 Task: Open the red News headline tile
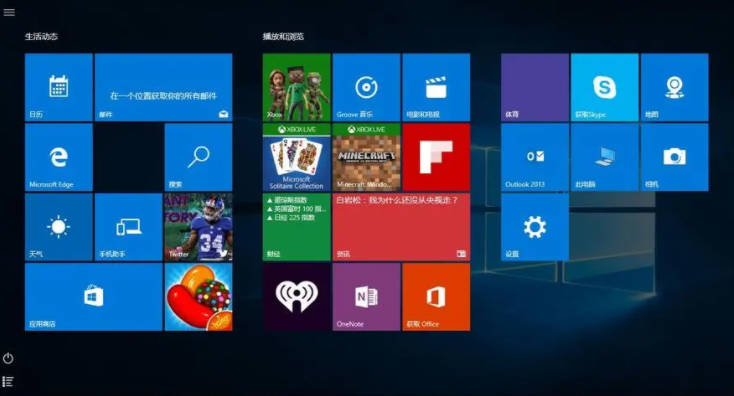coord(401,227)
